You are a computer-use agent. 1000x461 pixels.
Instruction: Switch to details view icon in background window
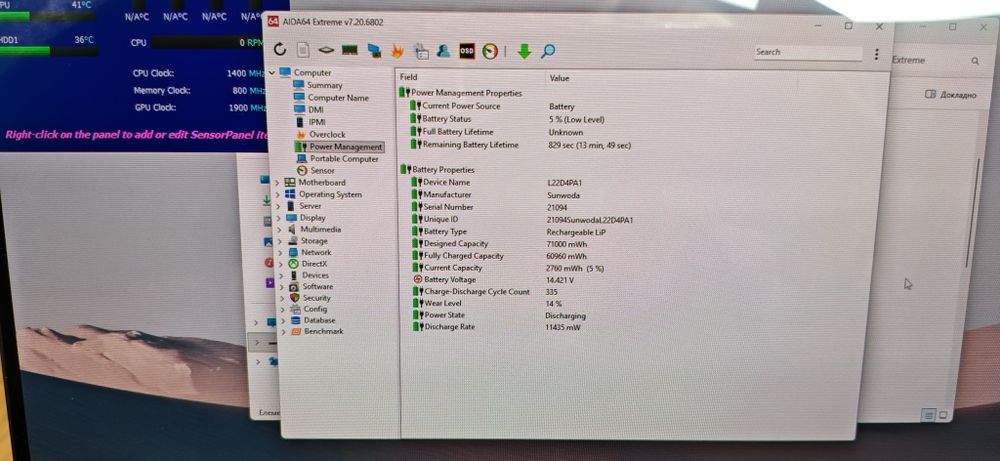tap(929, 415)
